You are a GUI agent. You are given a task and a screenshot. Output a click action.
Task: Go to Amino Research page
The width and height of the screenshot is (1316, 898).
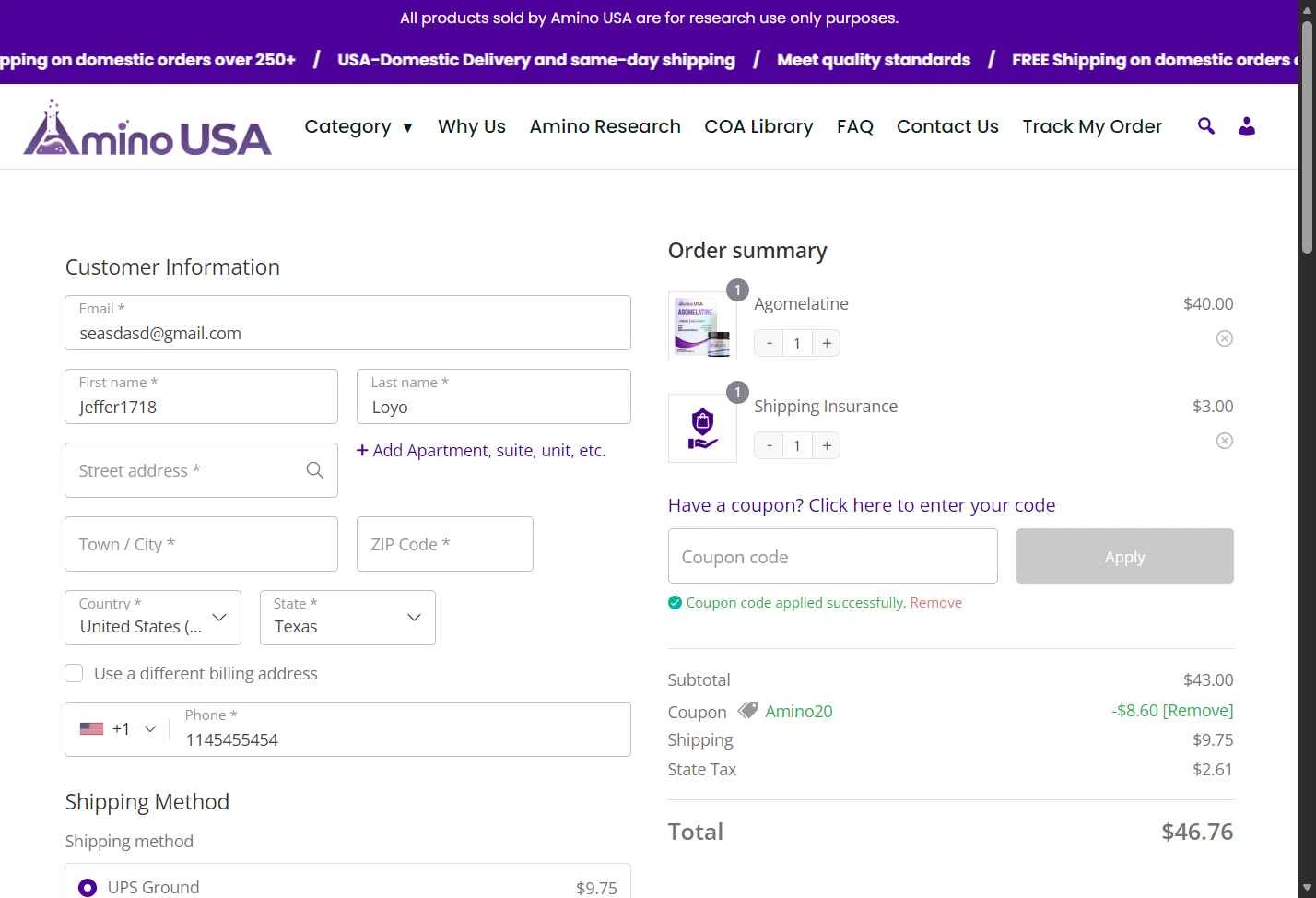pyautogui.click(x=605, y=126)
